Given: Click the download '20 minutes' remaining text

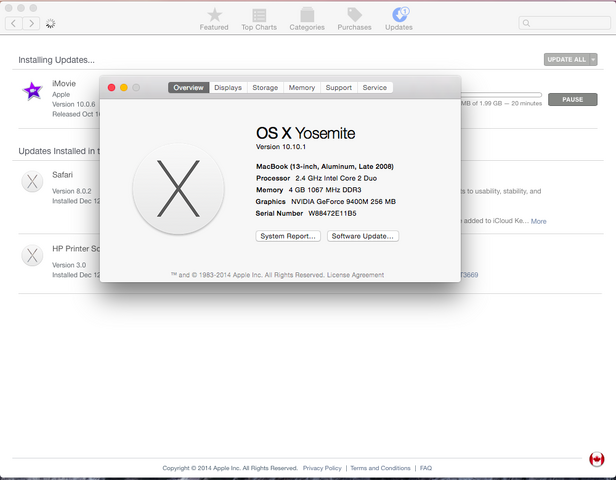Looking at the screenshot, I should point(527,103).
